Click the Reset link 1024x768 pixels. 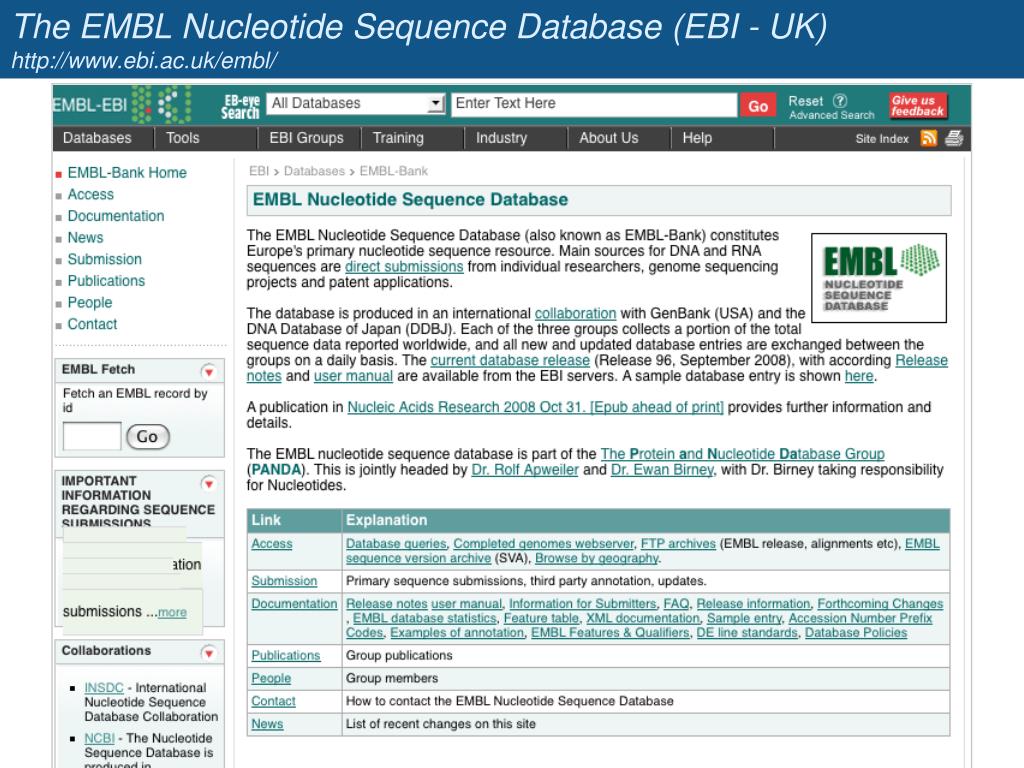point(805,101)
